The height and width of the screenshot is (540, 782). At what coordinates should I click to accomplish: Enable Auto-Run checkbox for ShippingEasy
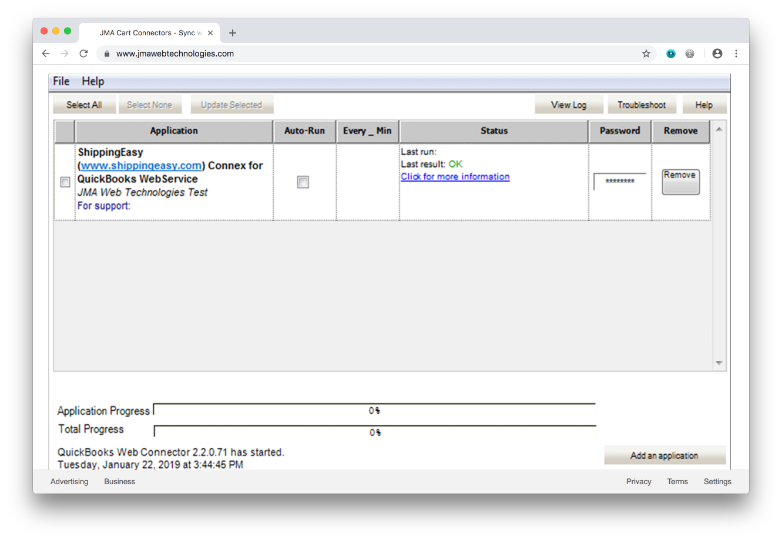303,182
